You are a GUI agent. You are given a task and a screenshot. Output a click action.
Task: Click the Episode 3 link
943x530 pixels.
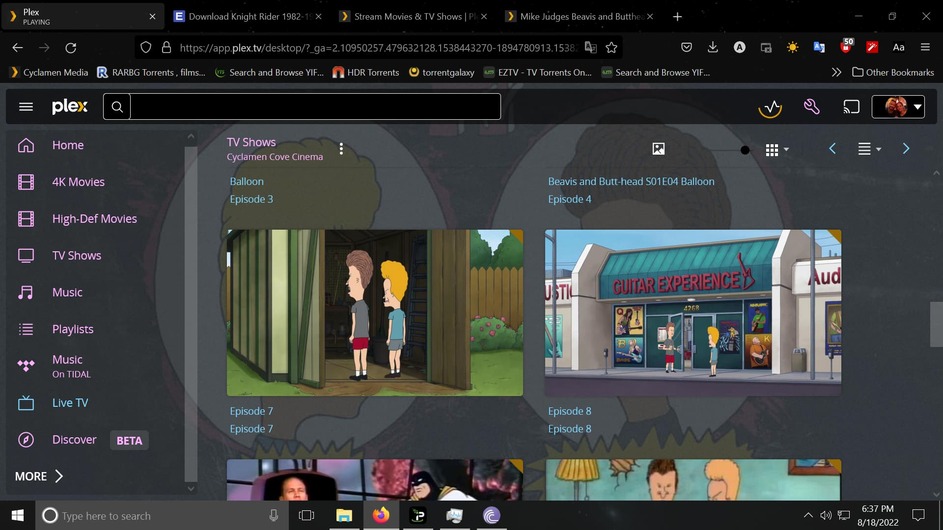[x=251, y=199]
